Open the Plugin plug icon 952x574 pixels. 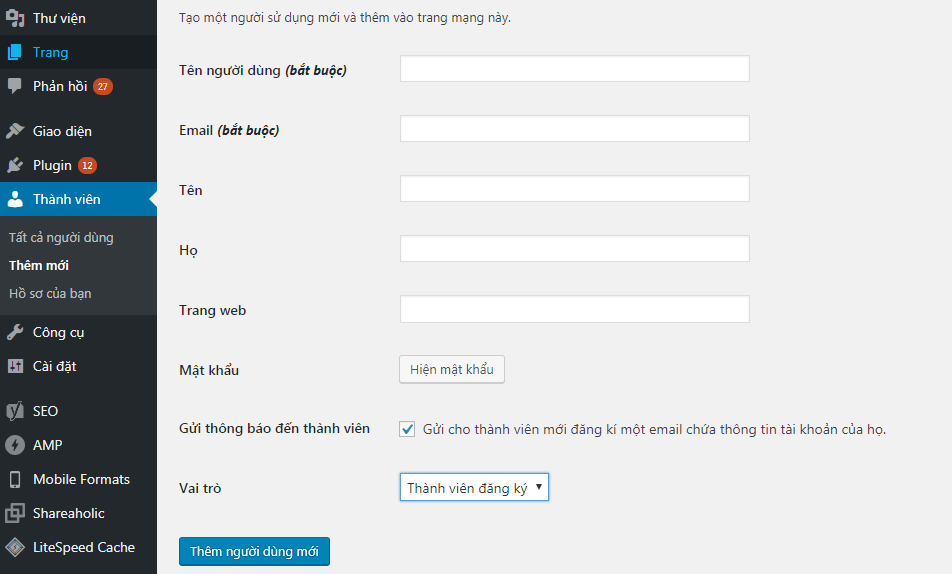click(15, 165)
